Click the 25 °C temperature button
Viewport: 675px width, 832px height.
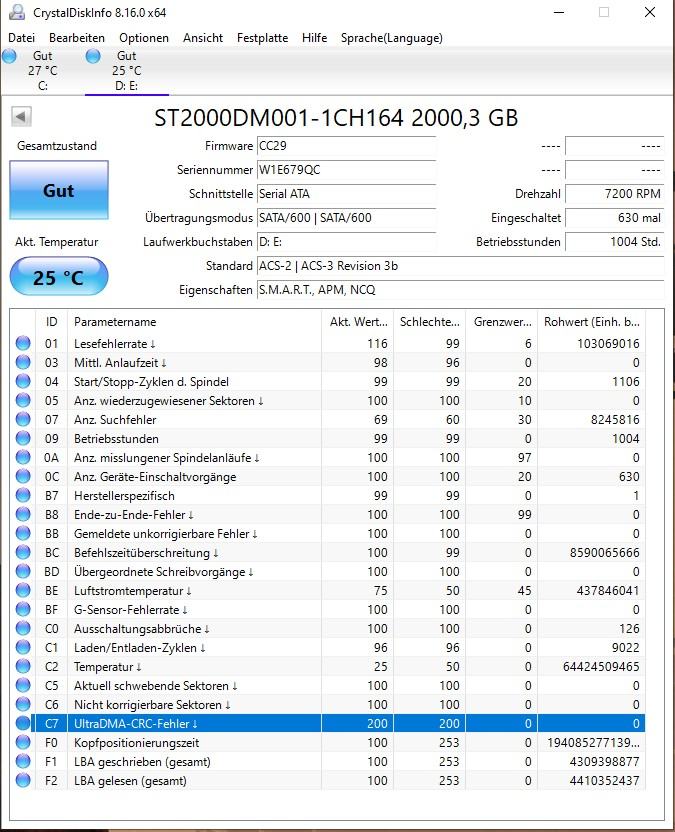click(x=59, y=276)
